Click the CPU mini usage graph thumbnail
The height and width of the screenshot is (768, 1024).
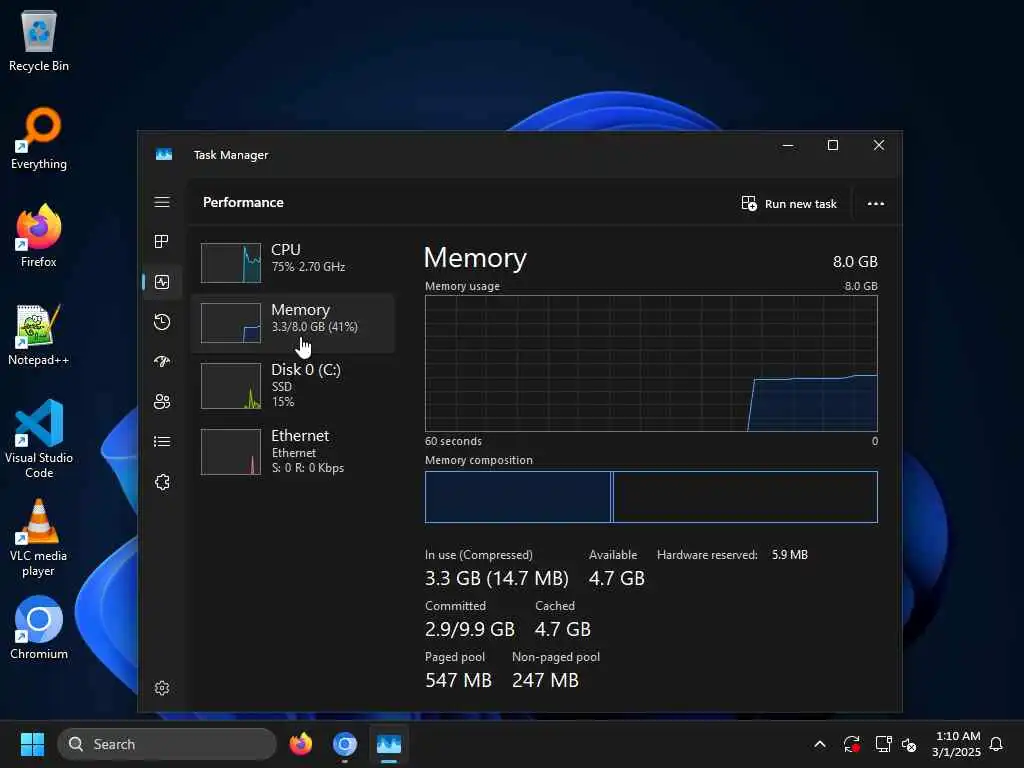(x=231, y=263)
